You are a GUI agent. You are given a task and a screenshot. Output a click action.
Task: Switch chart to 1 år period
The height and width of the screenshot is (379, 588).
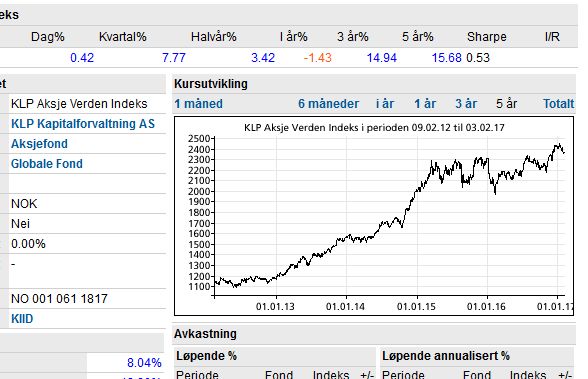(x=425, y=104)
